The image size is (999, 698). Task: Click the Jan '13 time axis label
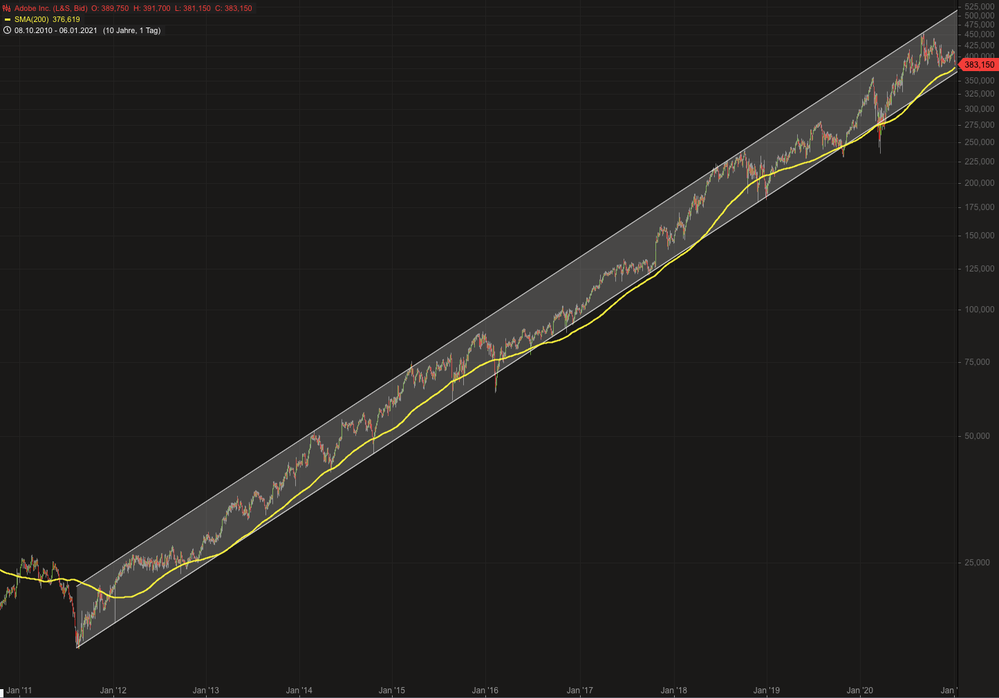[206, 690]
